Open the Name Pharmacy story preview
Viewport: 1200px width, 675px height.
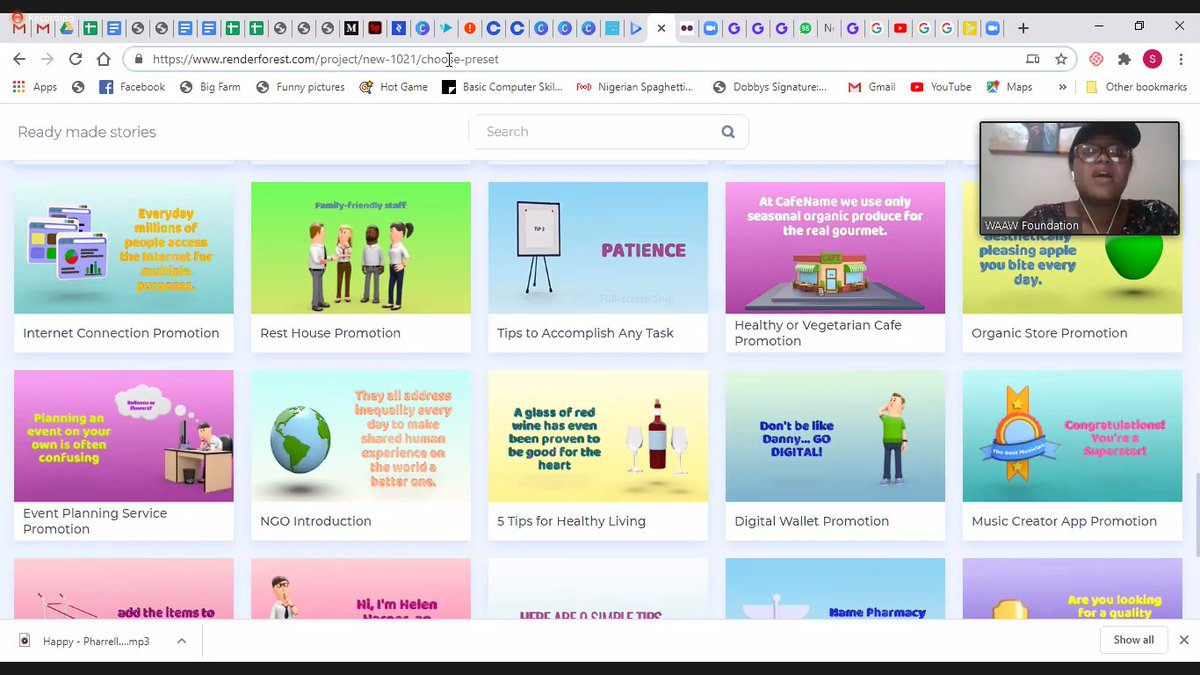click(x=835, y=590)
